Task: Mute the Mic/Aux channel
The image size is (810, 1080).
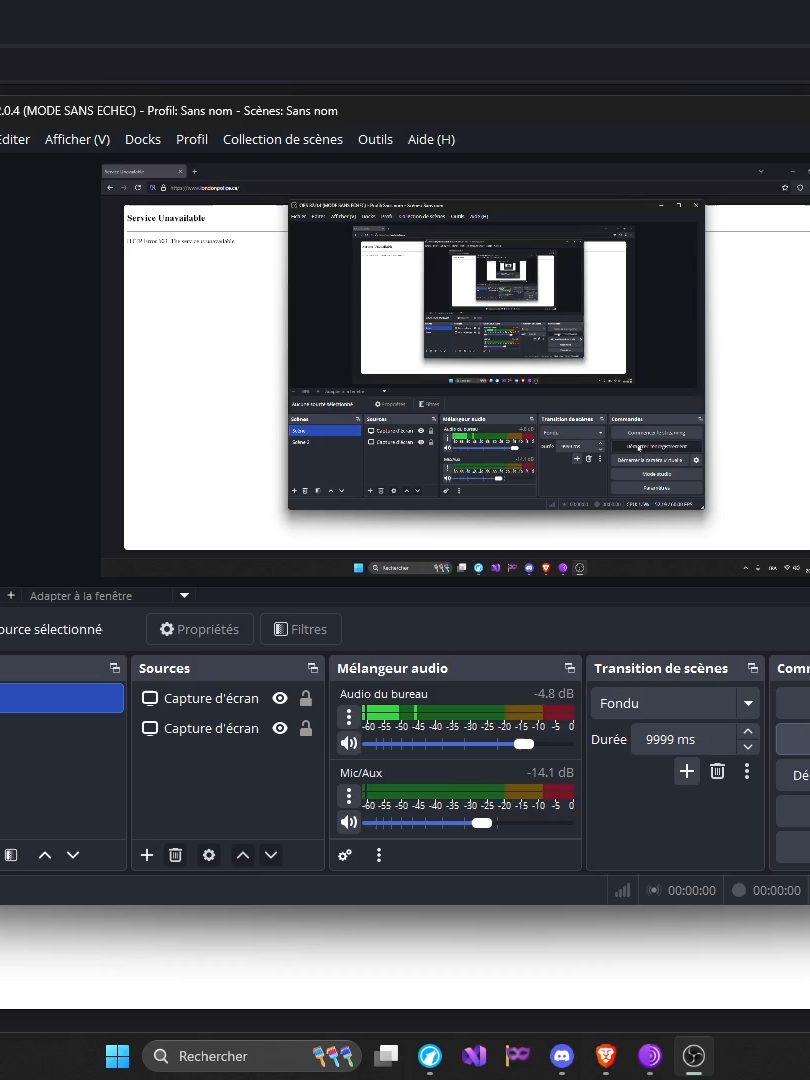Action: (349, 822)
